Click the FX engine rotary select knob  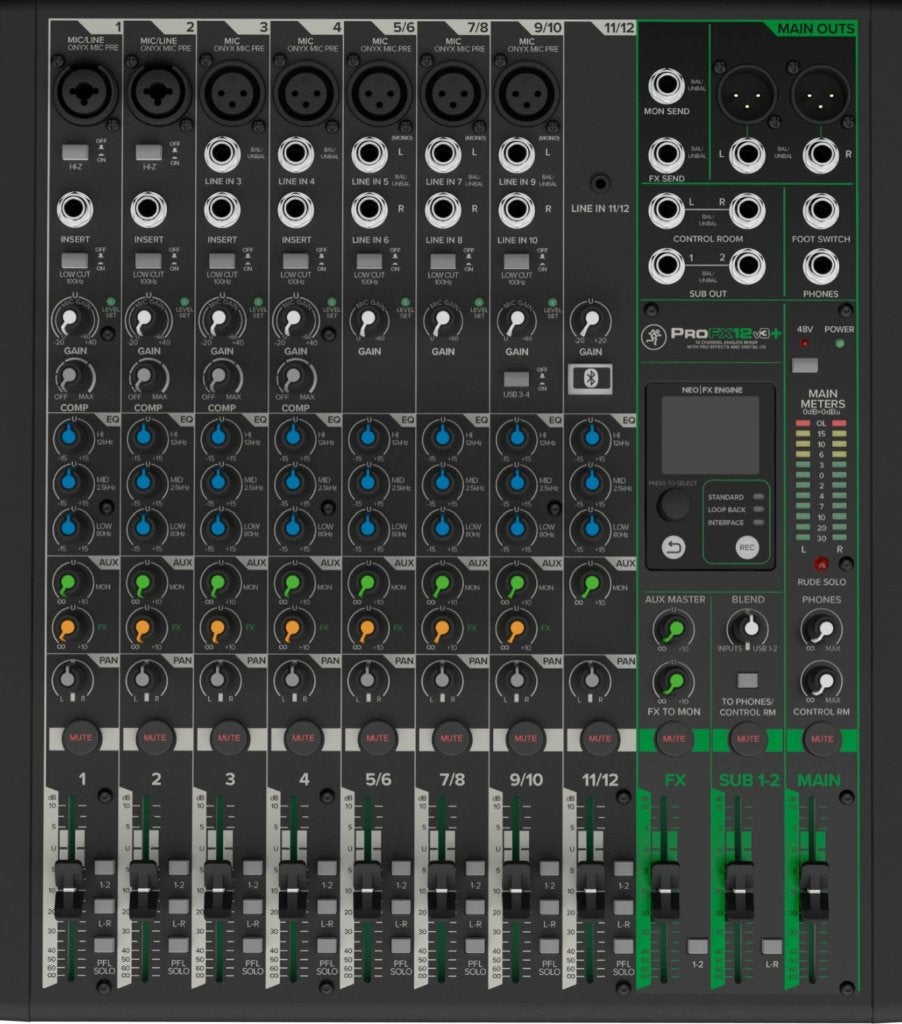click(x=673, y=505)
